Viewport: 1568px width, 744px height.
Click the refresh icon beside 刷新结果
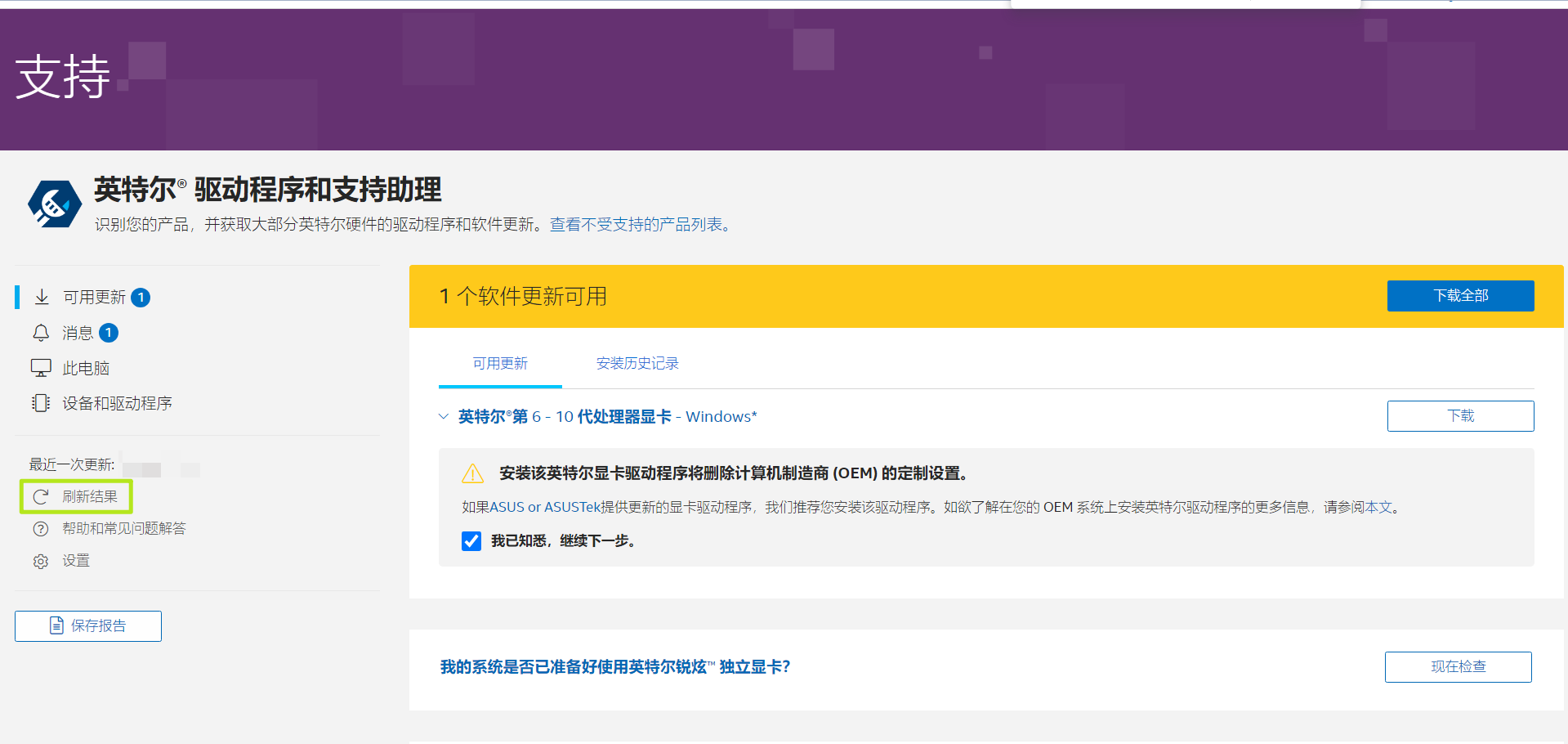(41, 496)
